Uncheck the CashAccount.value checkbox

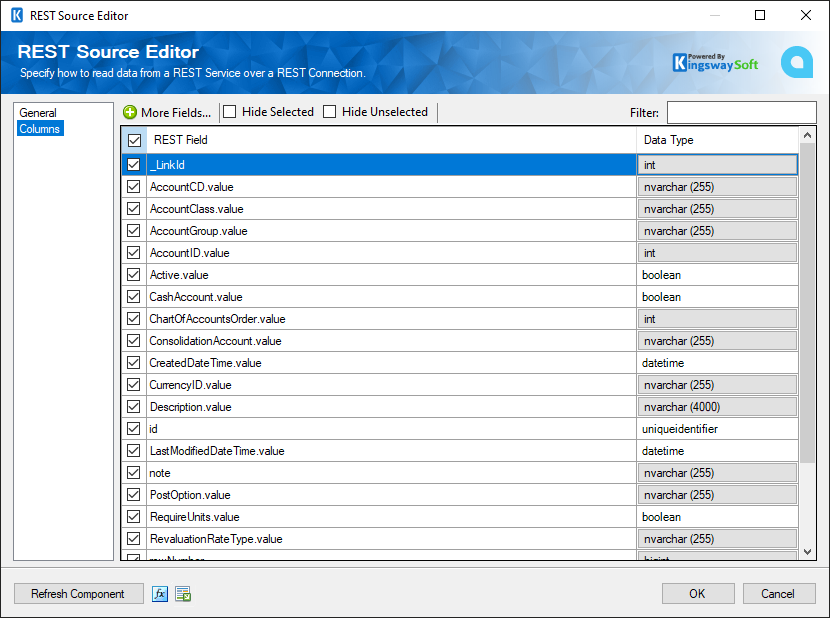click(x=133, y=297)
